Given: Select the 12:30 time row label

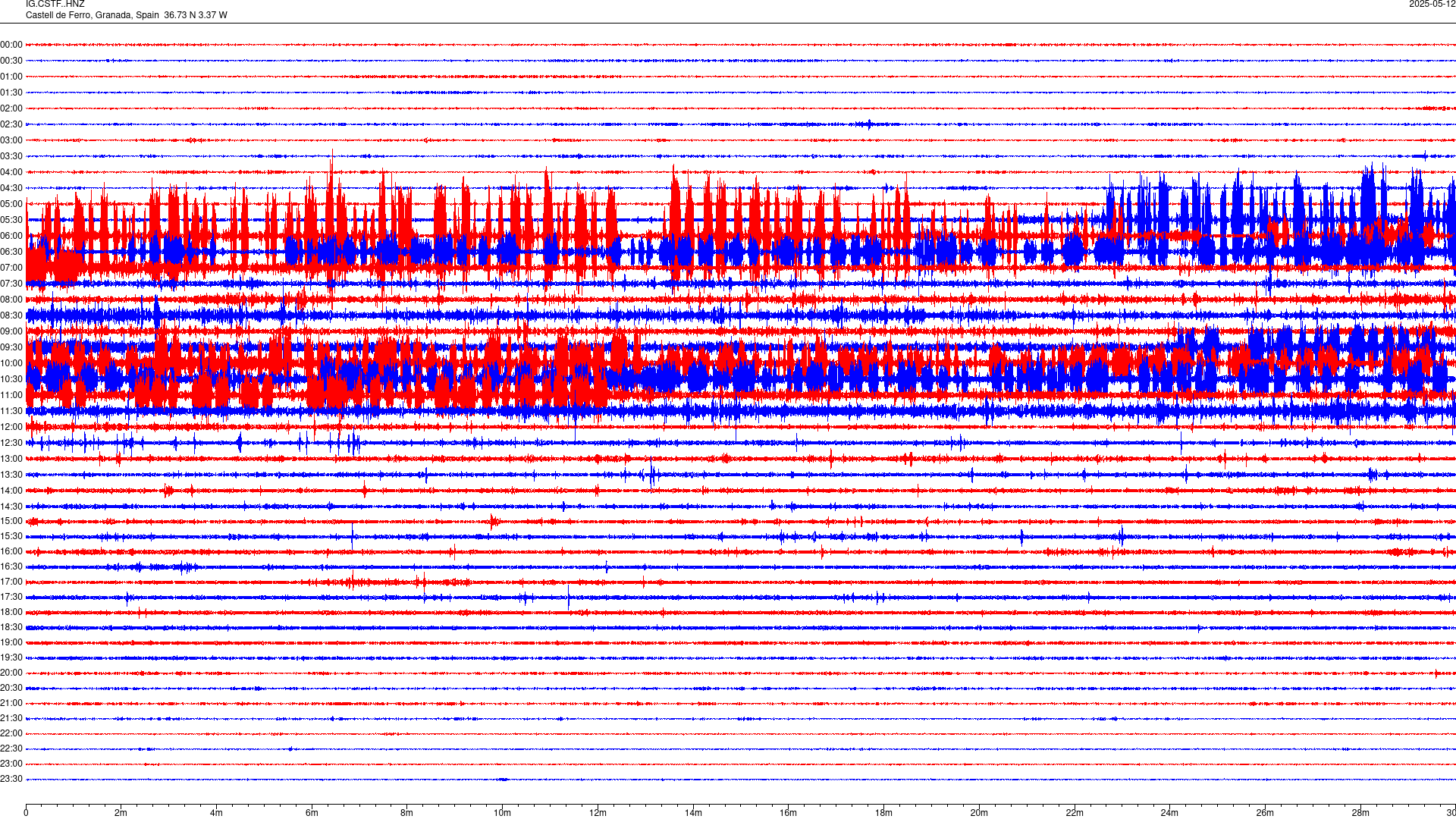Looking at the screenshot, I should click(x=11, y=443).
